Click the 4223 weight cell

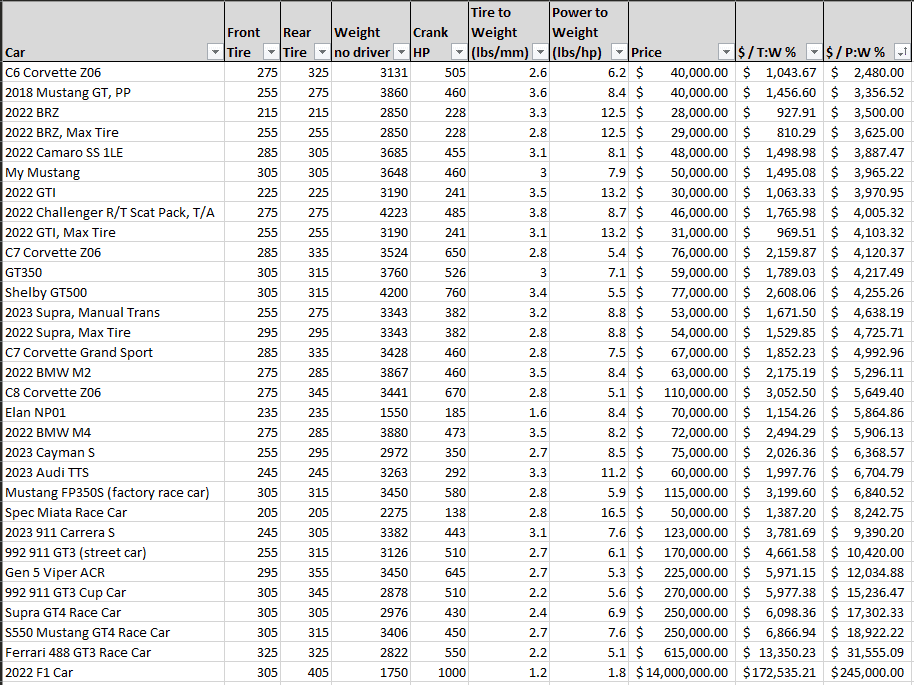tap(371, 212)
